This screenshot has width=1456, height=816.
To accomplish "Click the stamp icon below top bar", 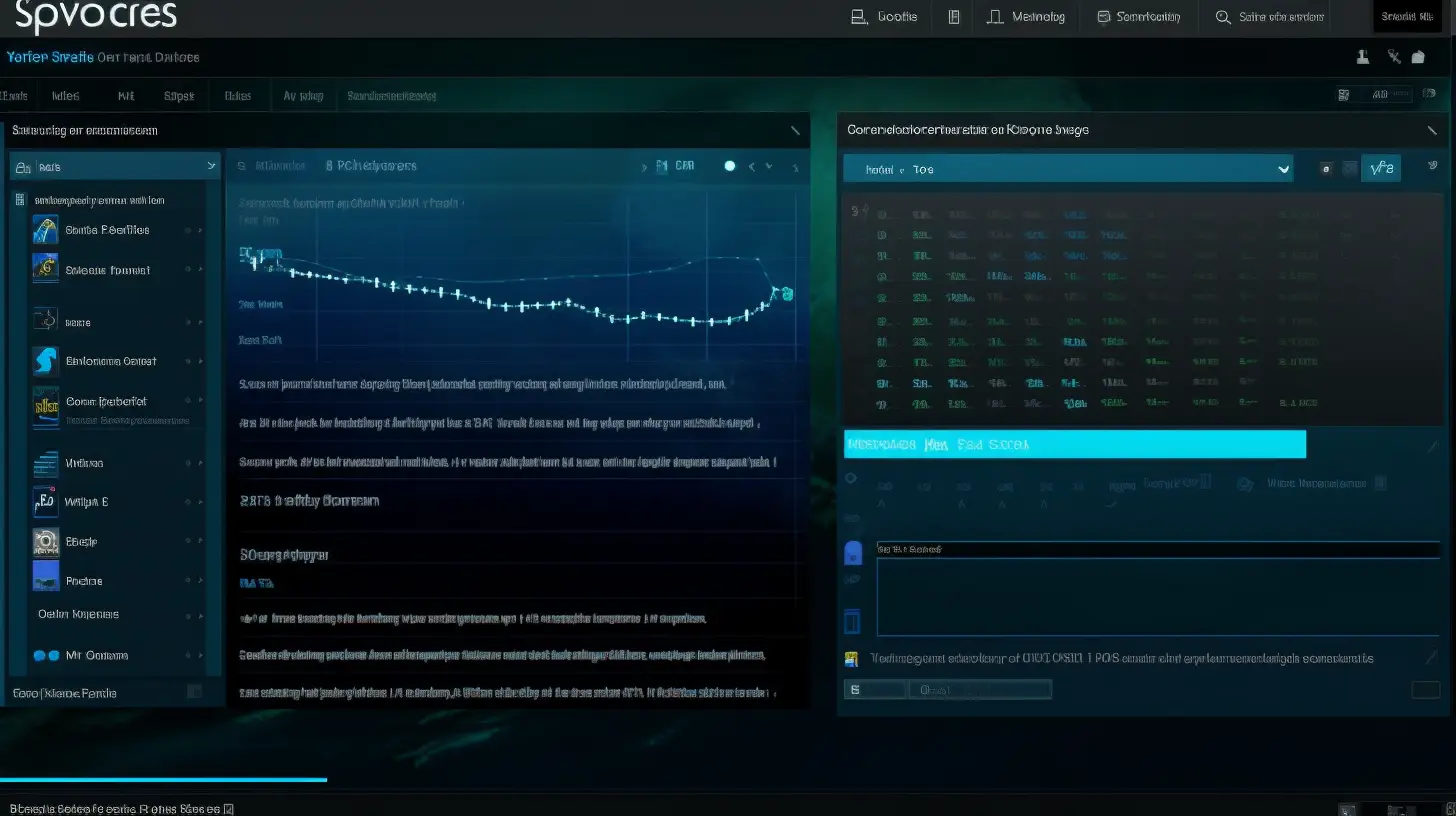I will pos(1362,58).
